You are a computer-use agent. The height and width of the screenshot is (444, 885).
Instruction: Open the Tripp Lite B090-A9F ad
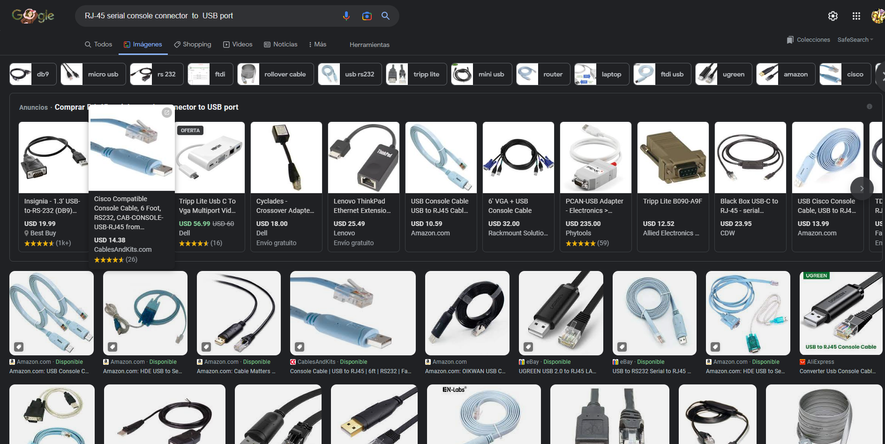point(673,186)
